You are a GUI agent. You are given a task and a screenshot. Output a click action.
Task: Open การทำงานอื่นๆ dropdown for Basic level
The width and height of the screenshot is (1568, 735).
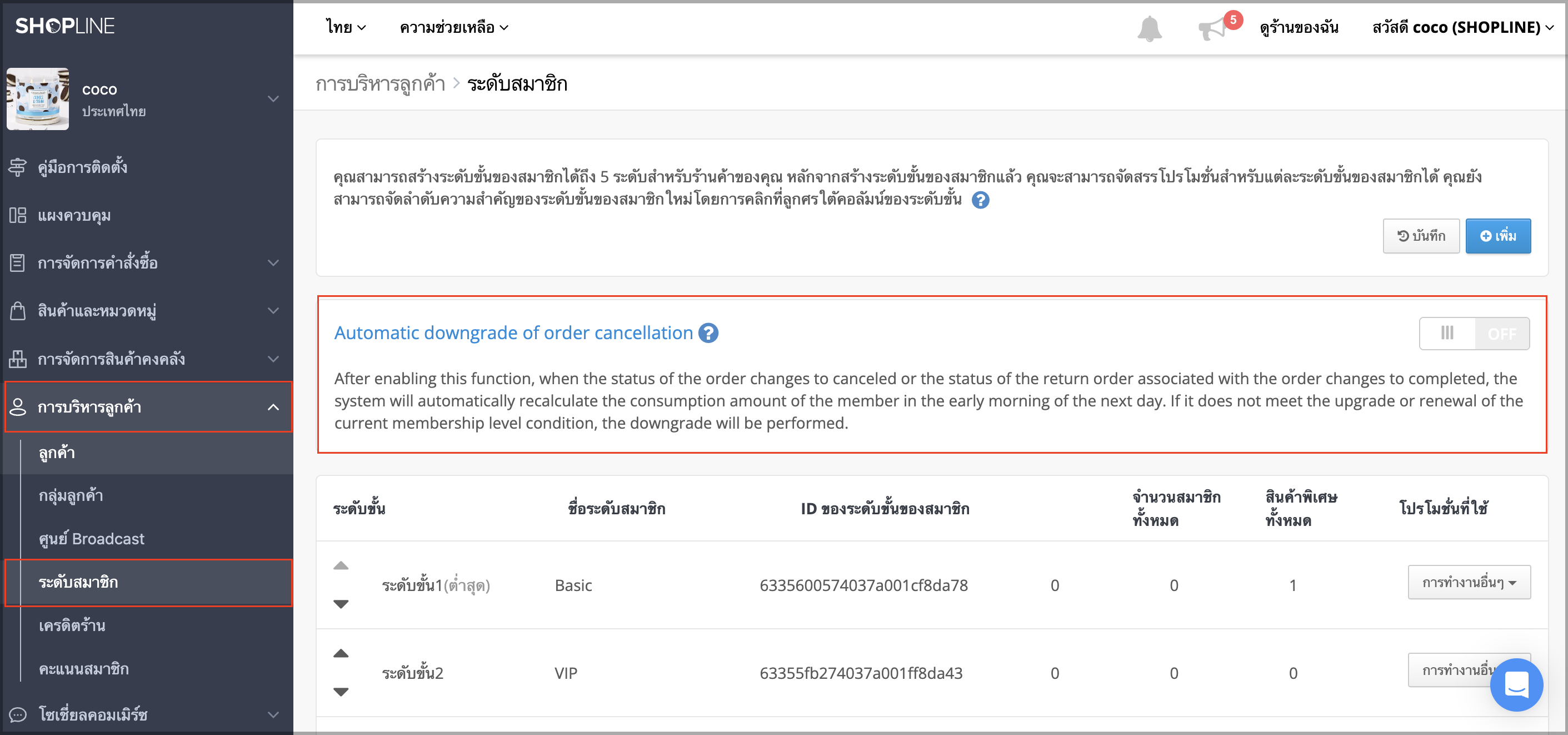click(1469, 583)
